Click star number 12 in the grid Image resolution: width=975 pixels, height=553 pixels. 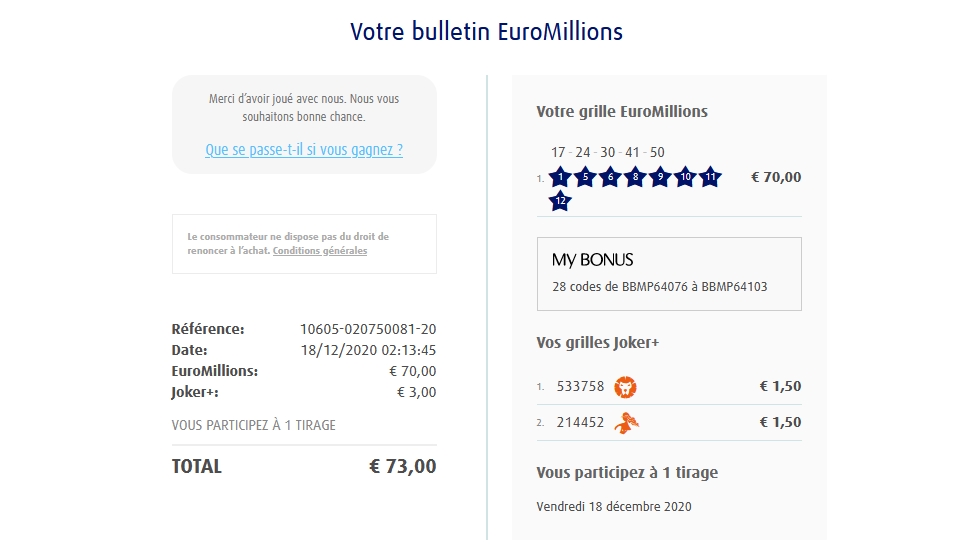click(x=560, y=201)
